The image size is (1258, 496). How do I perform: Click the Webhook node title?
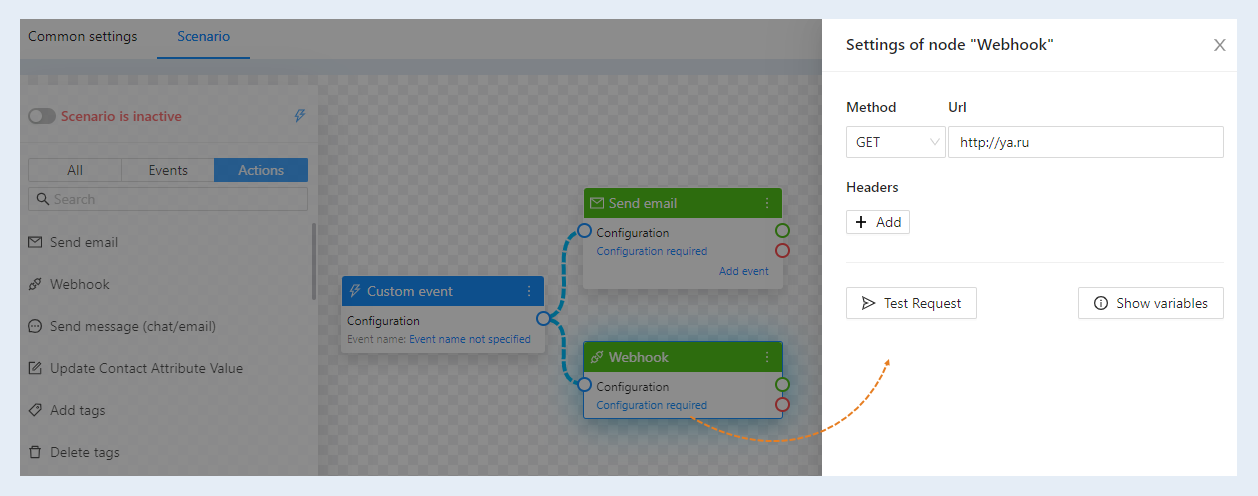(639, 357)
